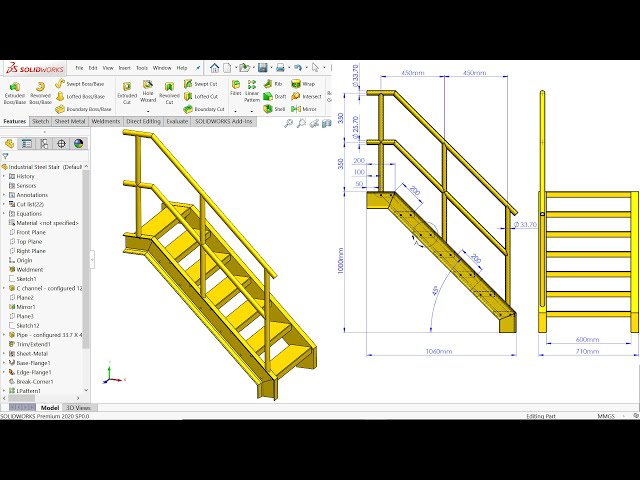Click the Lofted Cut tool
The height and width of the screenshot is (480, 640).
tap(201, 96)
